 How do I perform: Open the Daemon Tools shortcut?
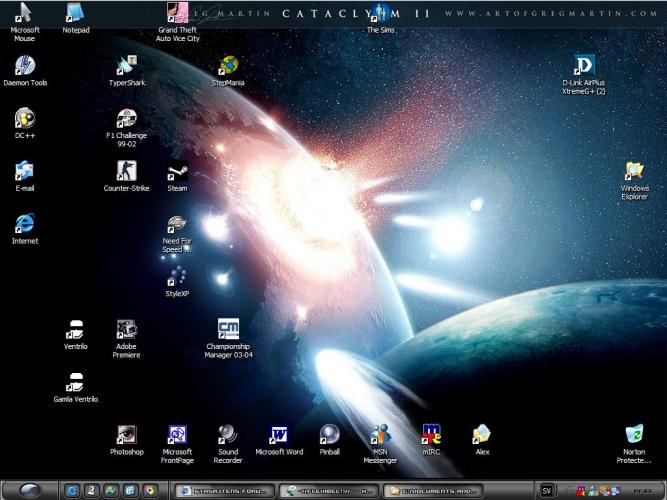[25, 66]
